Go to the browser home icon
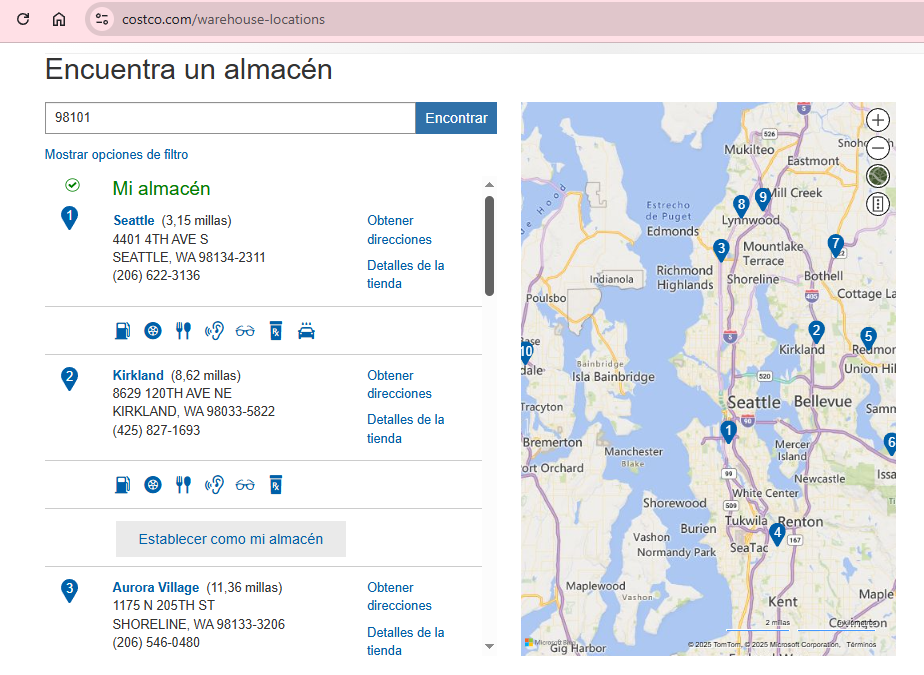The width and height of the screenshot is (924, 675). pyautogui.click(x=59, y=19)
